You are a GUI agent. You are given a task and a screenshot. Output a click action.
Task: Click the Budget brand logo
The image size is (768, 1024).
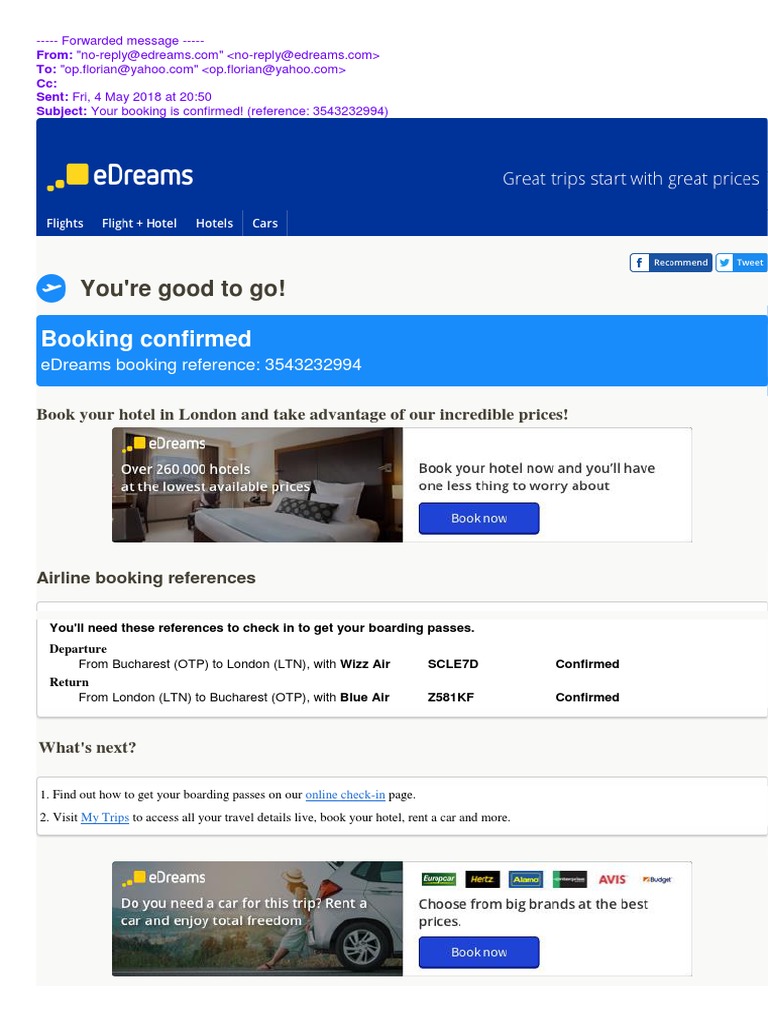[x=656, y=880]
